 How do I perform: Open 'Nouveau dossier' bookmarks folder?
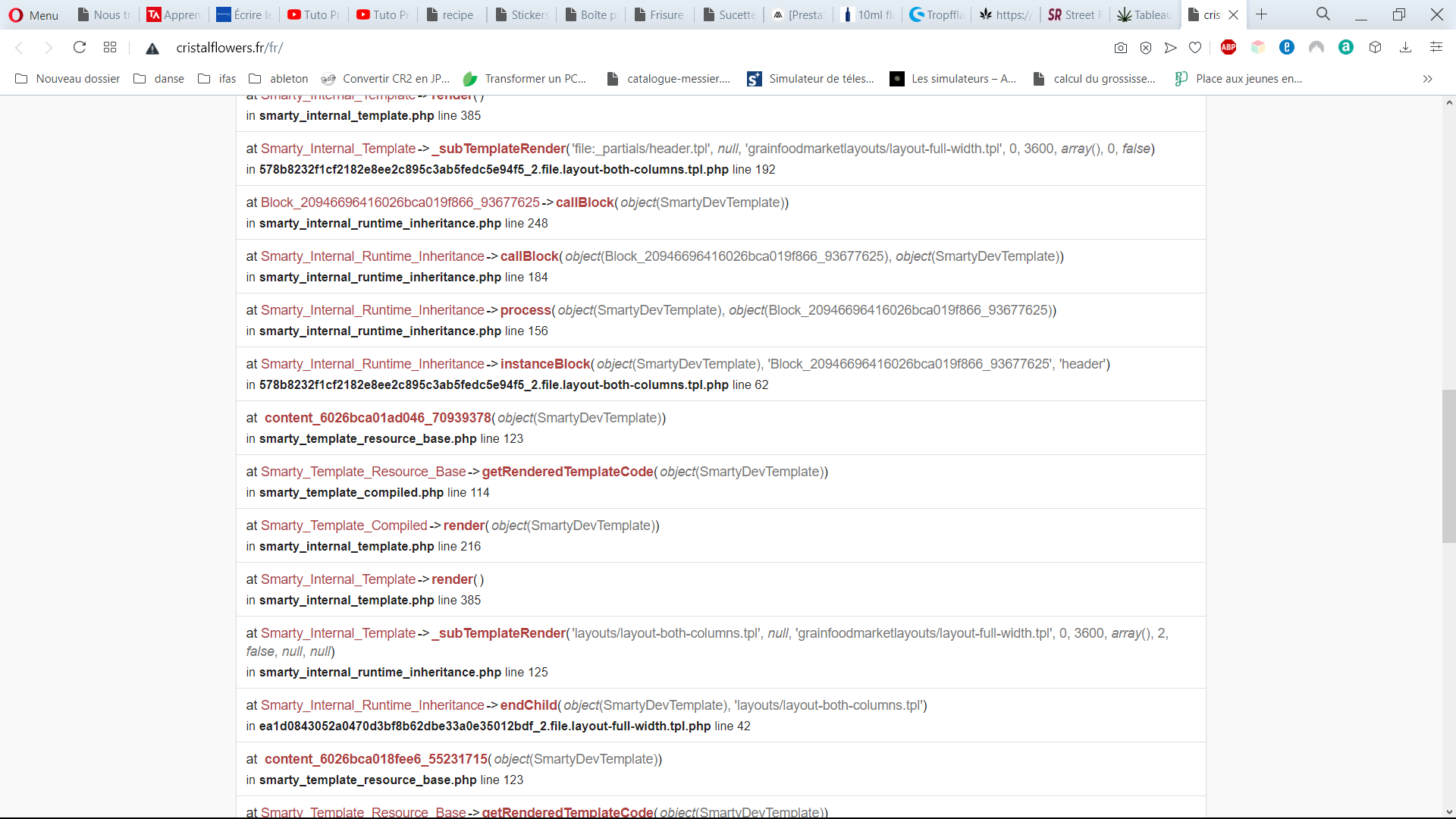[x=67, y=79]
